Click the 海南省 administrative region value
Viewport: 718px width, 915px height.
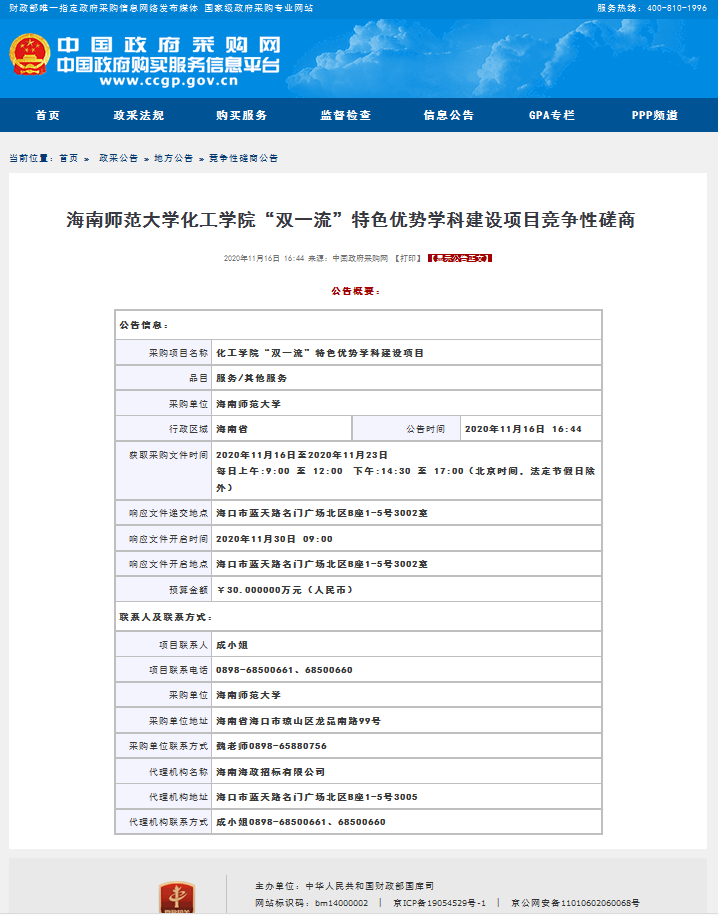point(232,429)
